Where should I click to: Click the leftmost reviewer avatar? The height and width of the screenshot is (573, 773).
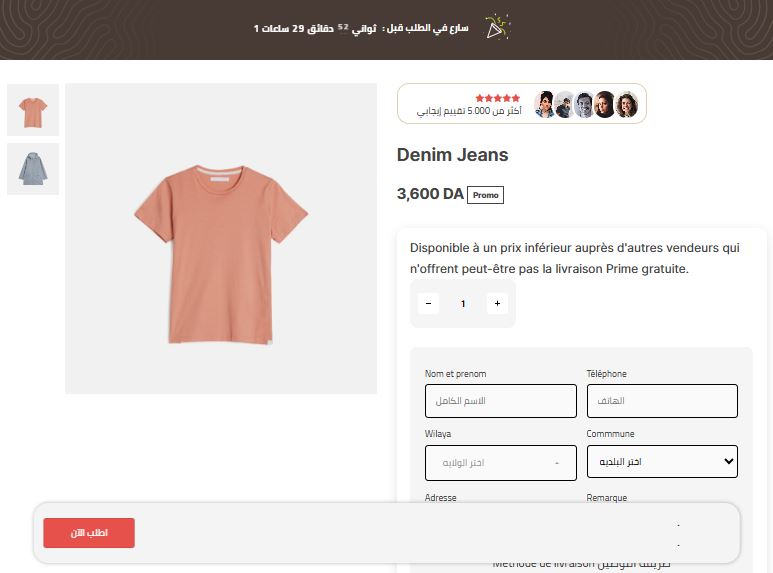click(545, 104)
